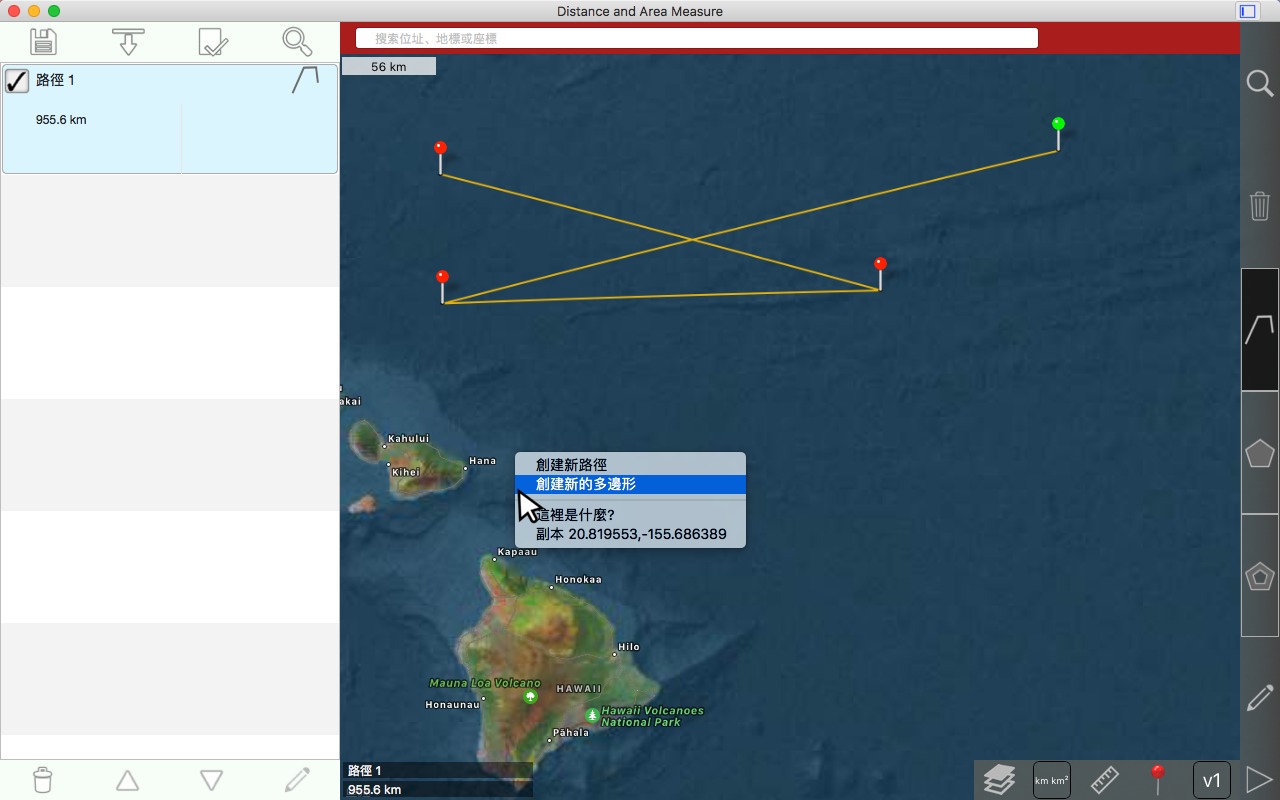Move item down with the down triangle
1280x800 pixels.
(x=211, y=780)
